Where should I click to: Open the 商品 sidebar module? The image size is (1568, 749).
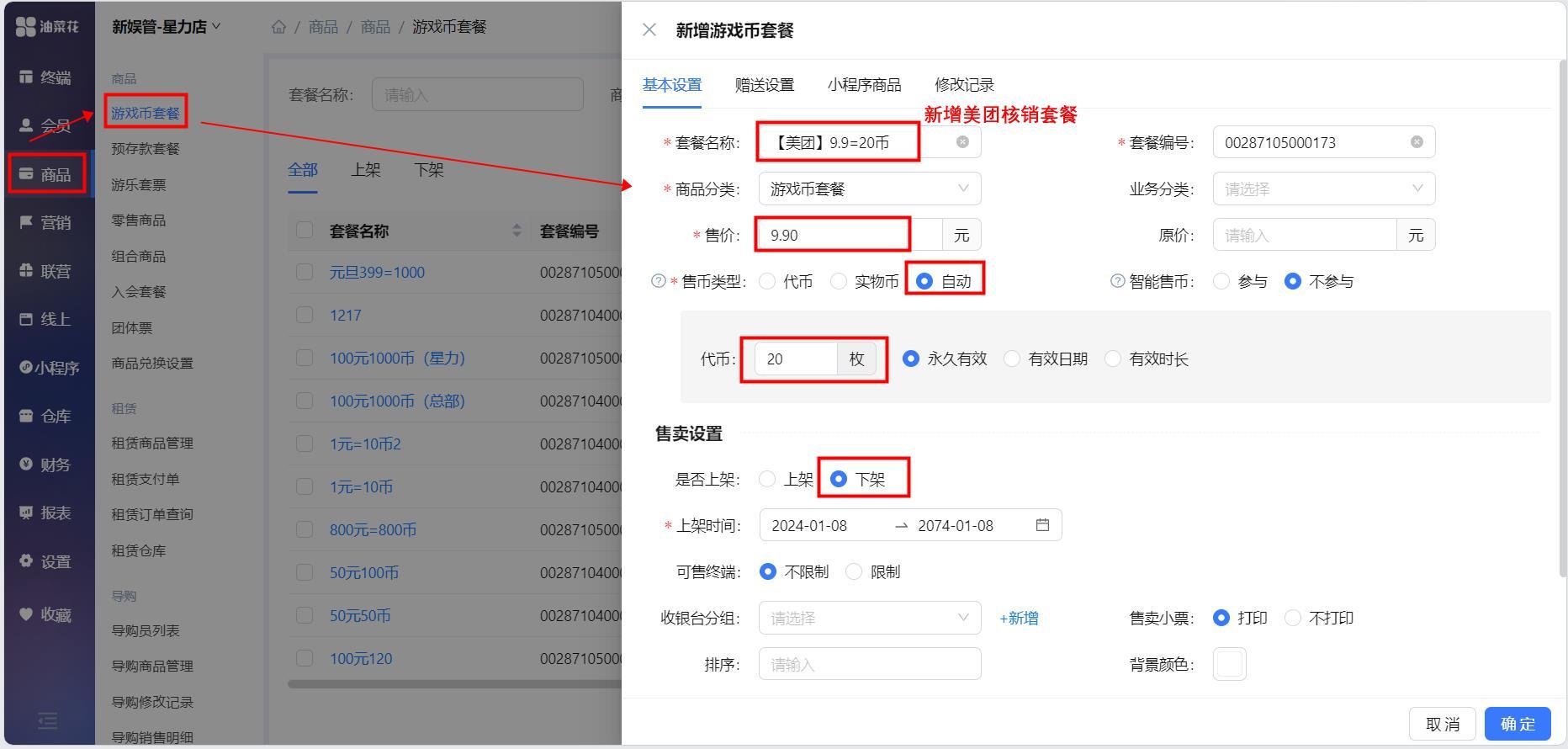(x=46, y=174)
